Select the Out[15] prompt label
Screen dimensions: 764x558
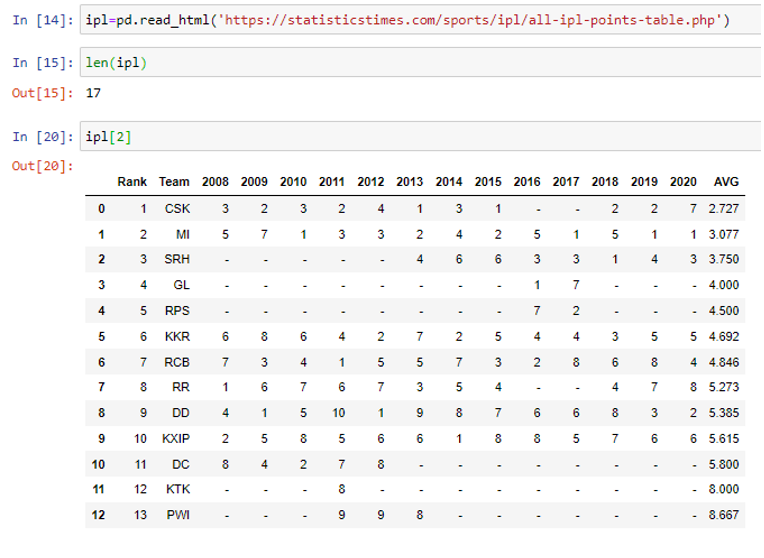43,93
